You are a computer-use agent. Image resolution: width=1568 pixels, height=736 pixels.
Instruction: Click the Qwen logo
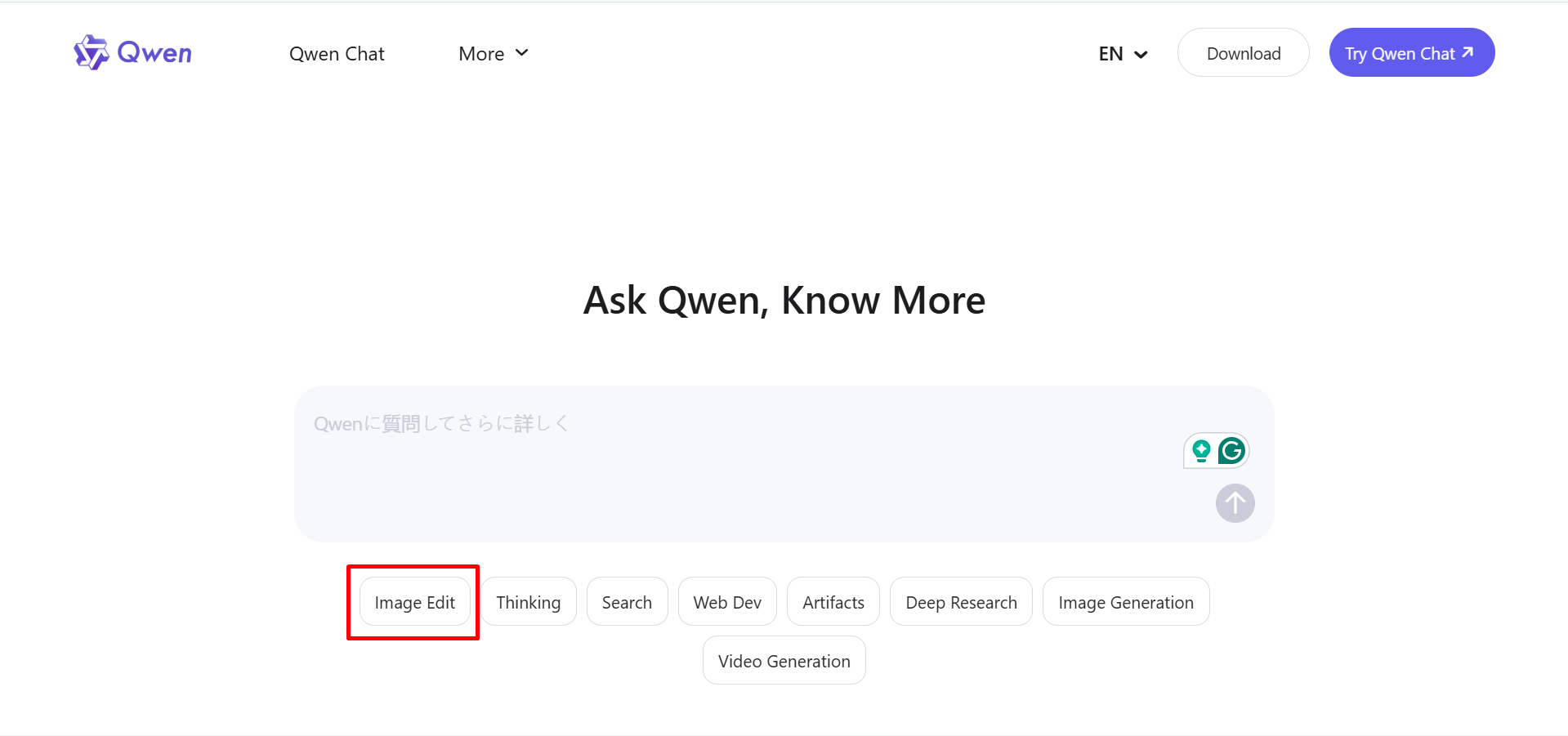tap(132, 53)
